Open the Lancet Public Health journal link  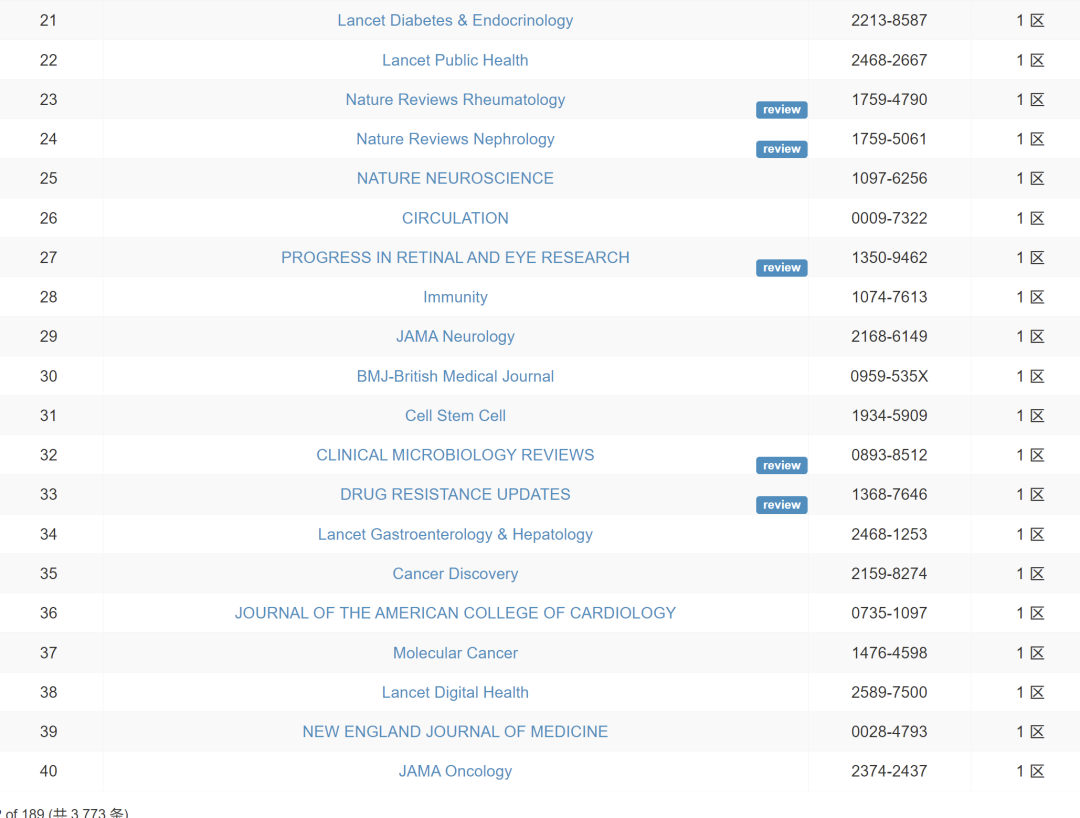(455, 60)
